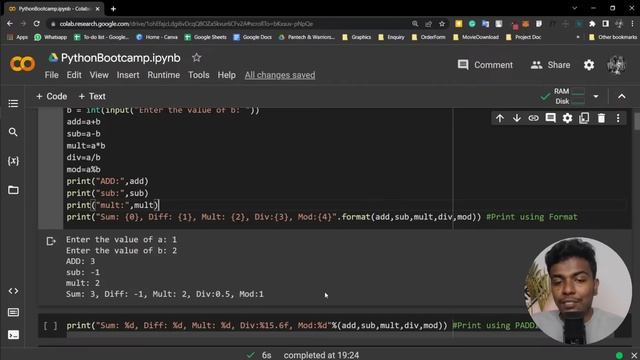The height and width of the screenshot is (360, 640).
Task: Open more cell actions menu
Action: 618,118
